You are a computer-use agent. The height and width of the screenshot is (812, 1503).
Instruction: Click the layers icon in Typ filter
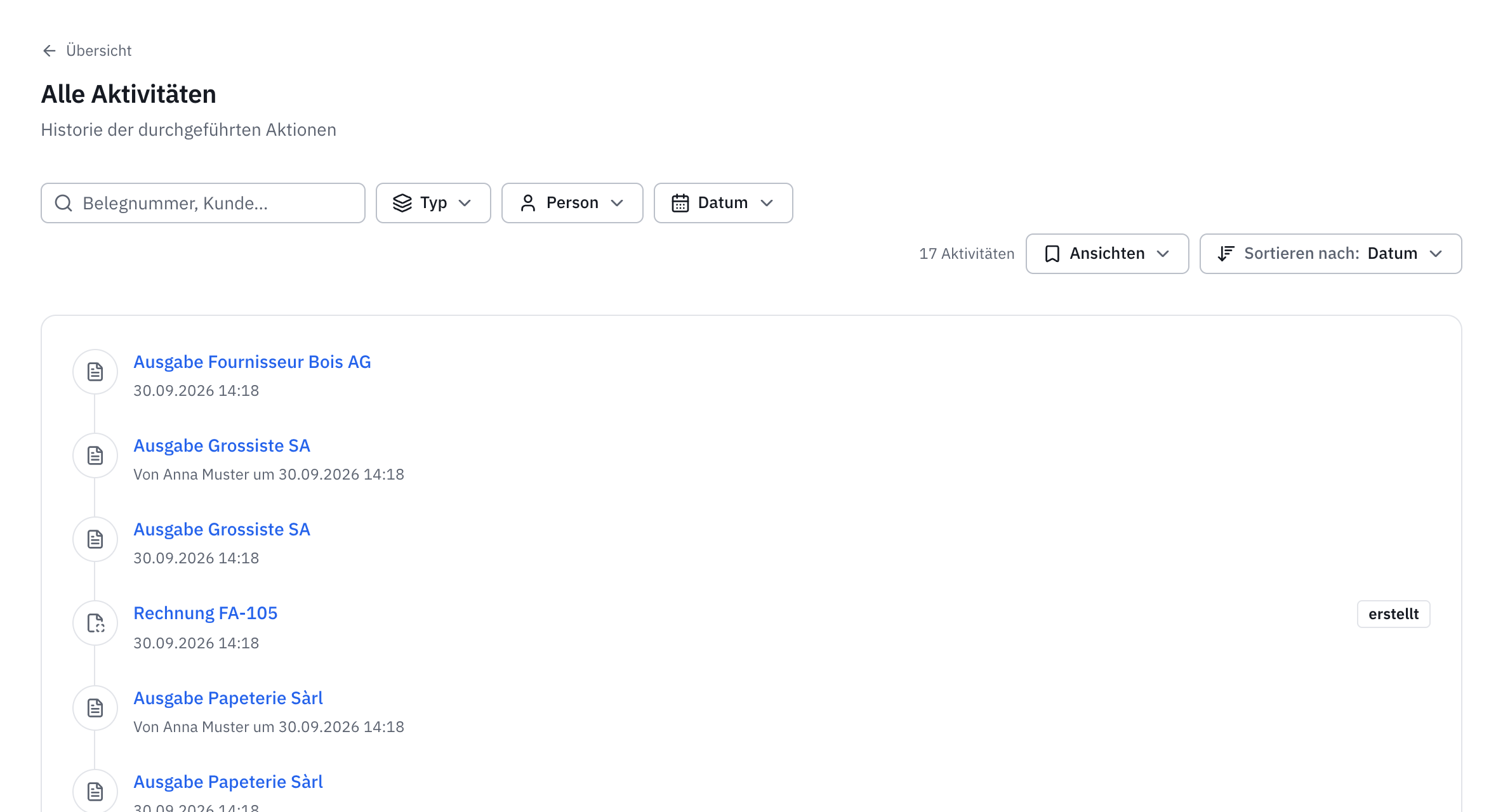point(402,203)
